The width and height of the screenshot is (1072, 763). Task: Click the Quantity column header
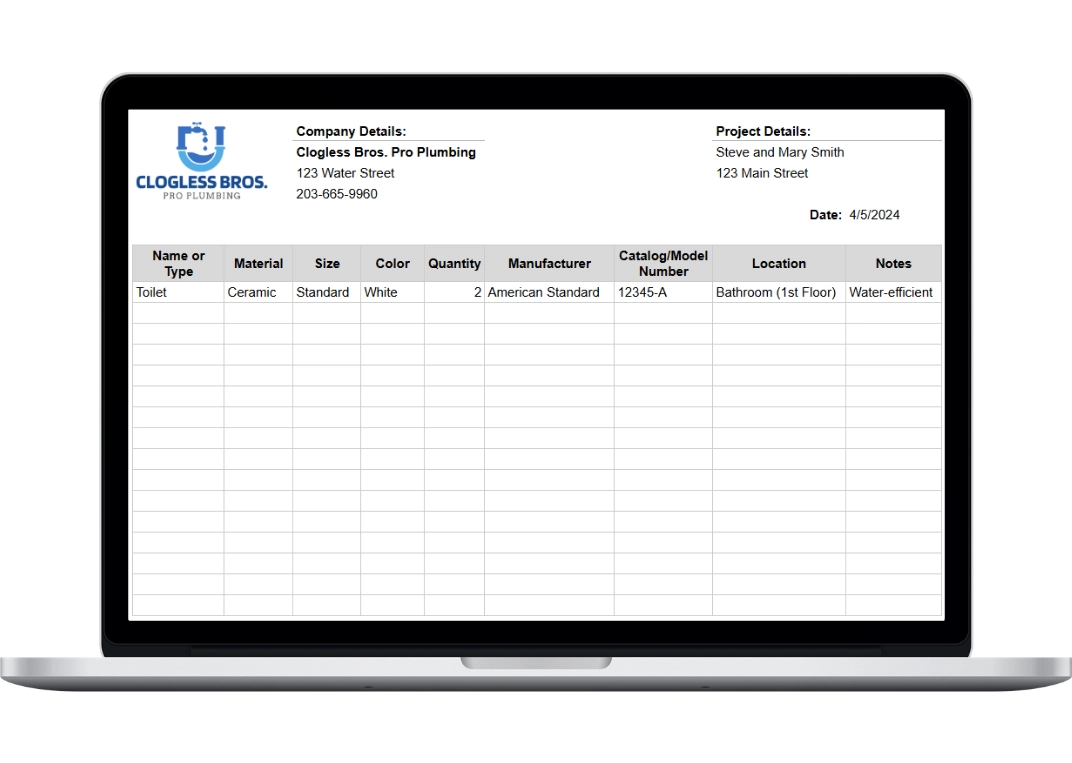pyautogui.click(x=454, y=264)
